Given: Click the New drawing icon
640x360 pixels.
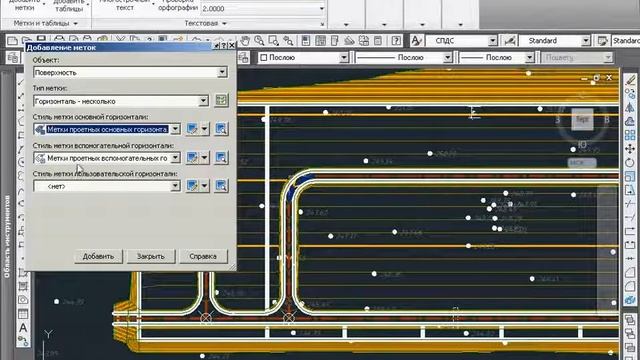Looking at the screenshot, I should coord(13,40).
